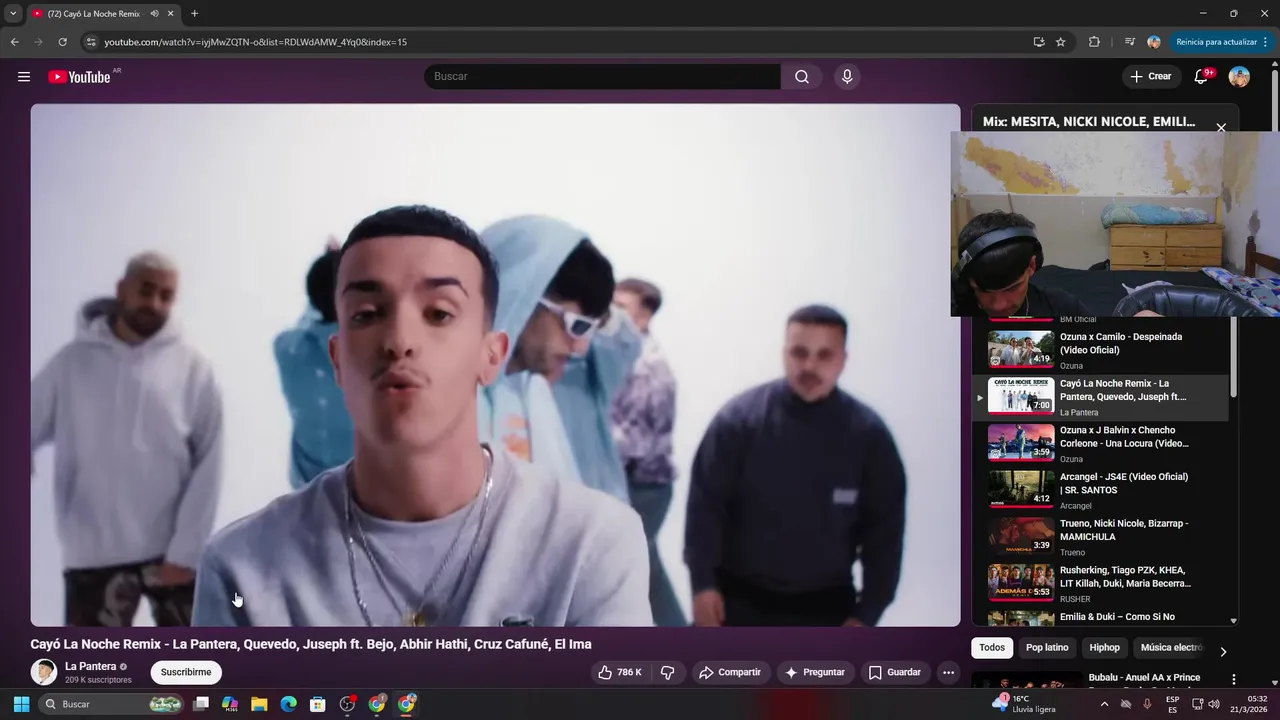Select the Hiphop filter chip
This screenshot has height=720, width=1280.
pos(1104,648)
